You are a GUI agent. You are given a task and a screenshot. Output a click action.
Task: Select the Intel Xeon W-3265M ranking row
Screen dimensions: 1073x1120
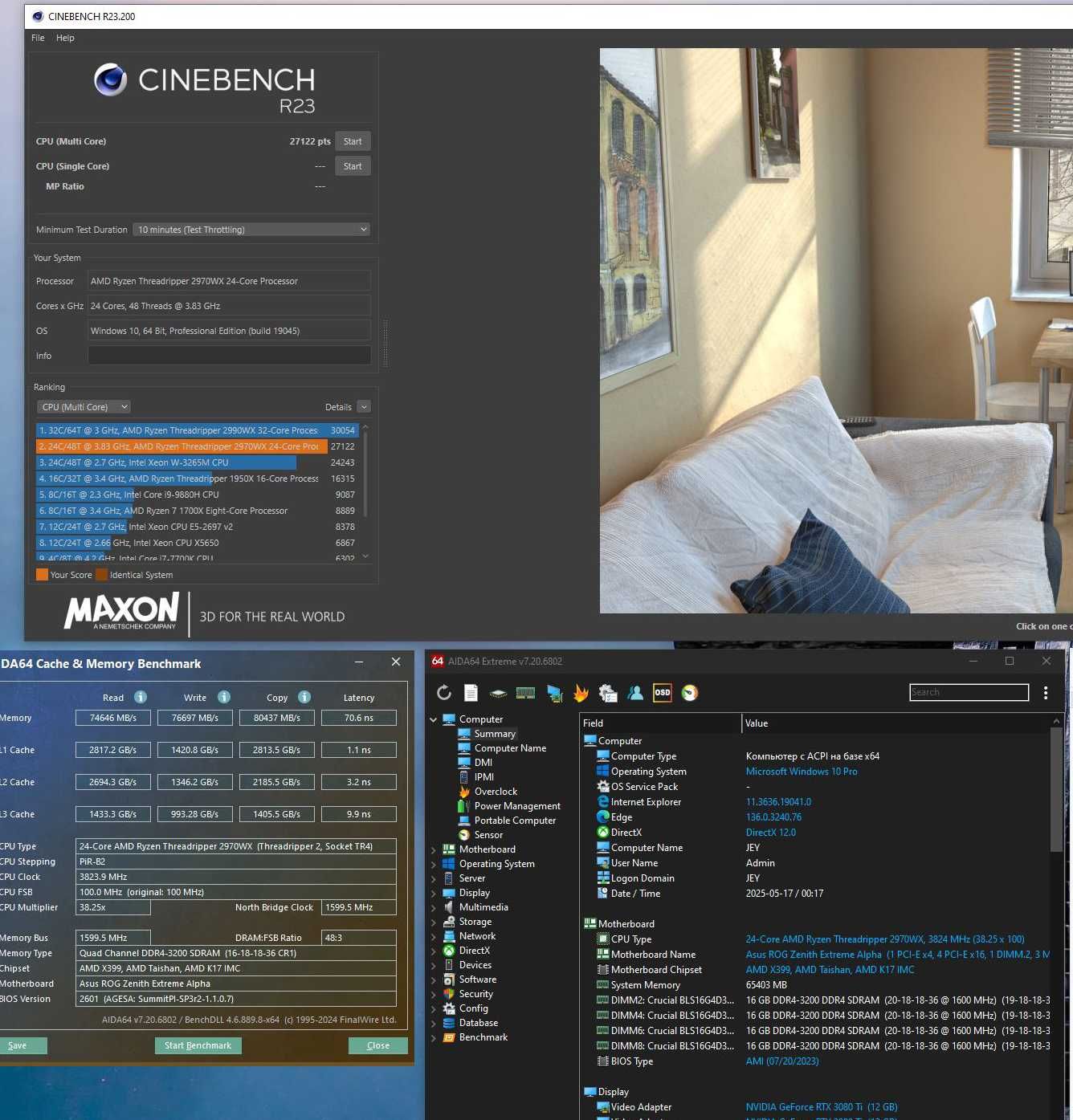(x=197, y=462)
